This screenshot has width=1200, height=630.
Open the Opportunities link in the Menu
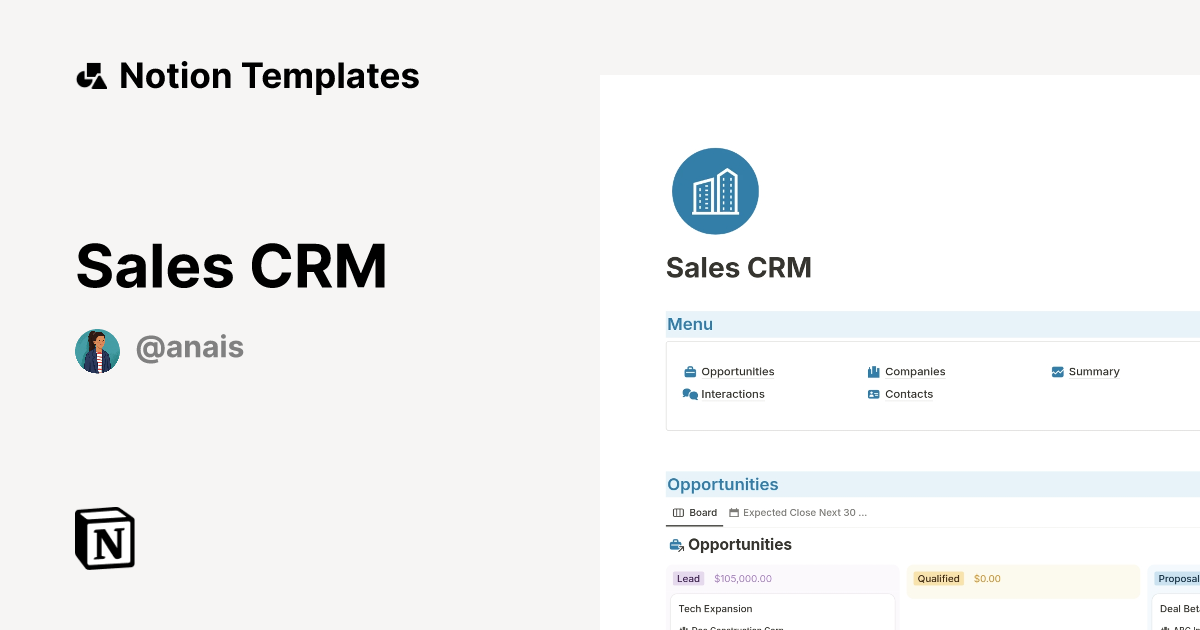740,371
